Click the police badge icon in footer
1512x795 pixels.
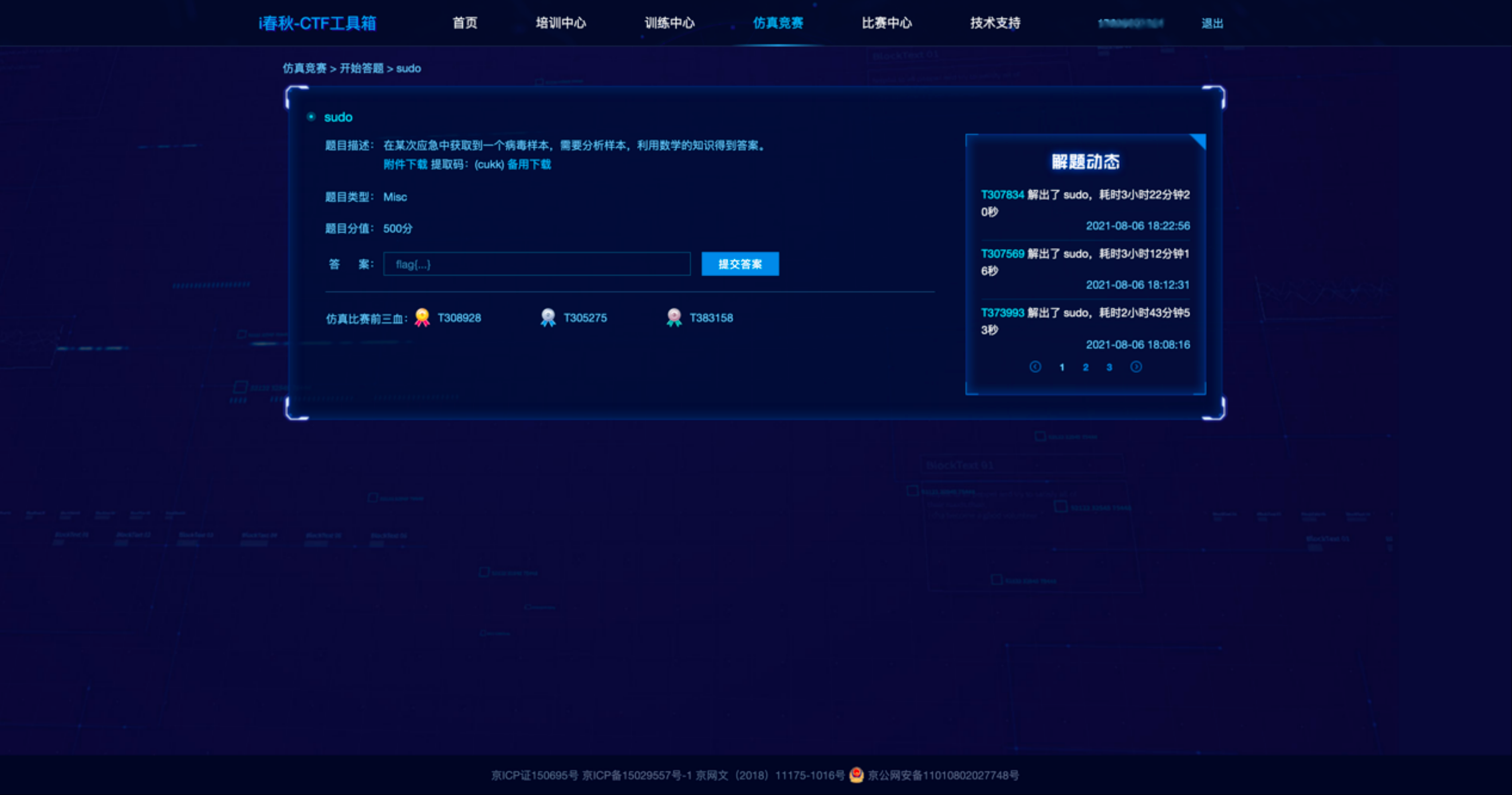856,775
